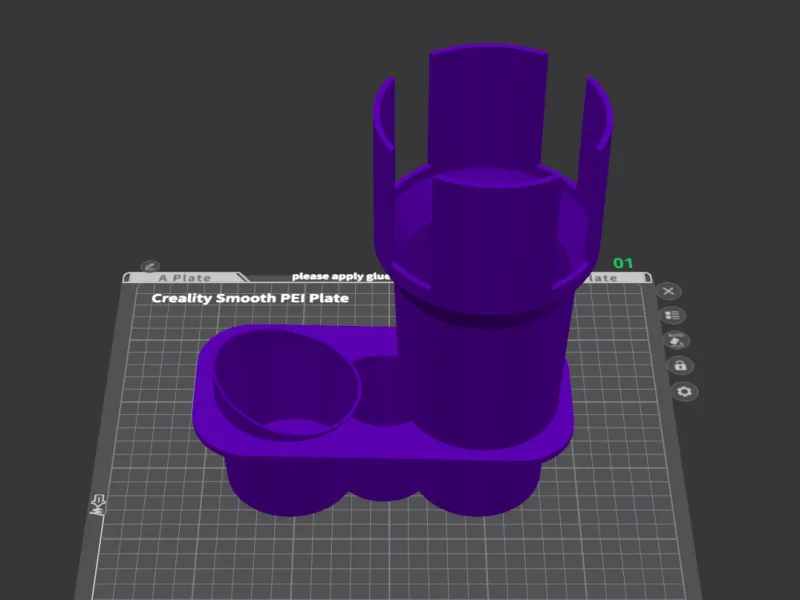800x600 pixels.
Task: Toggle the plate lock icon
Action: coord(680,365)
